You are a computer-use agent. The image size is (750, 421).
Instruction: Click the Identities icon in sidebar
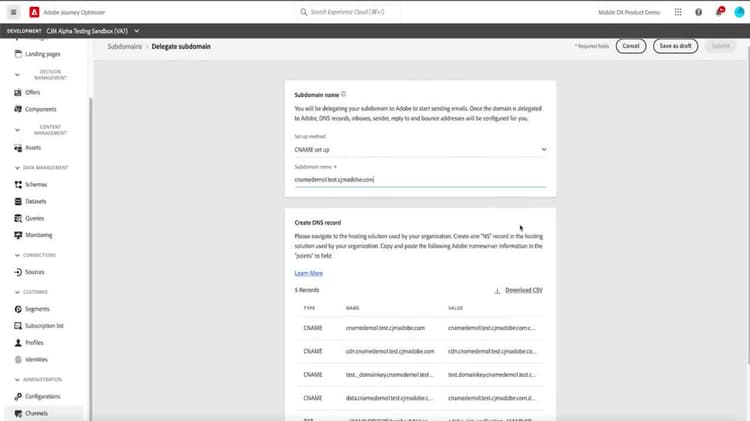(x=18, y=359)
